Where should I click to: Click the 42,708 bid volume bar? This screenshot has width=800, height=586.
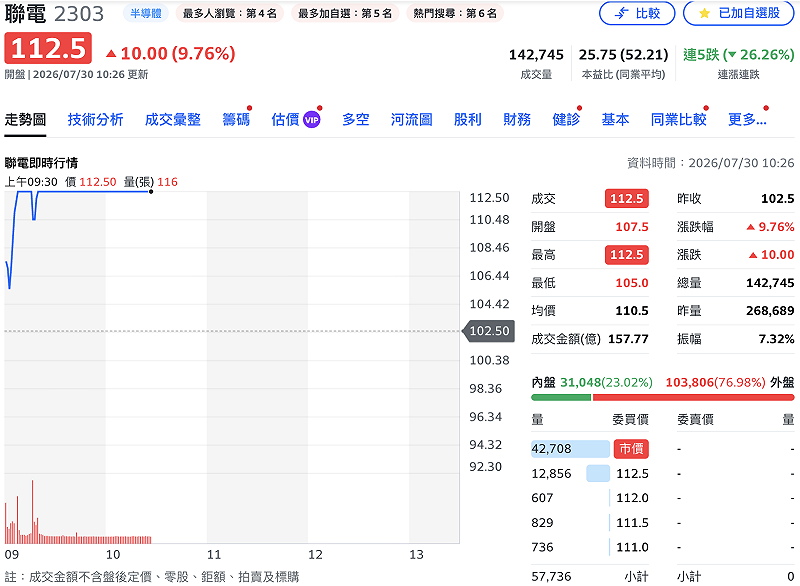tap(570, 448)
